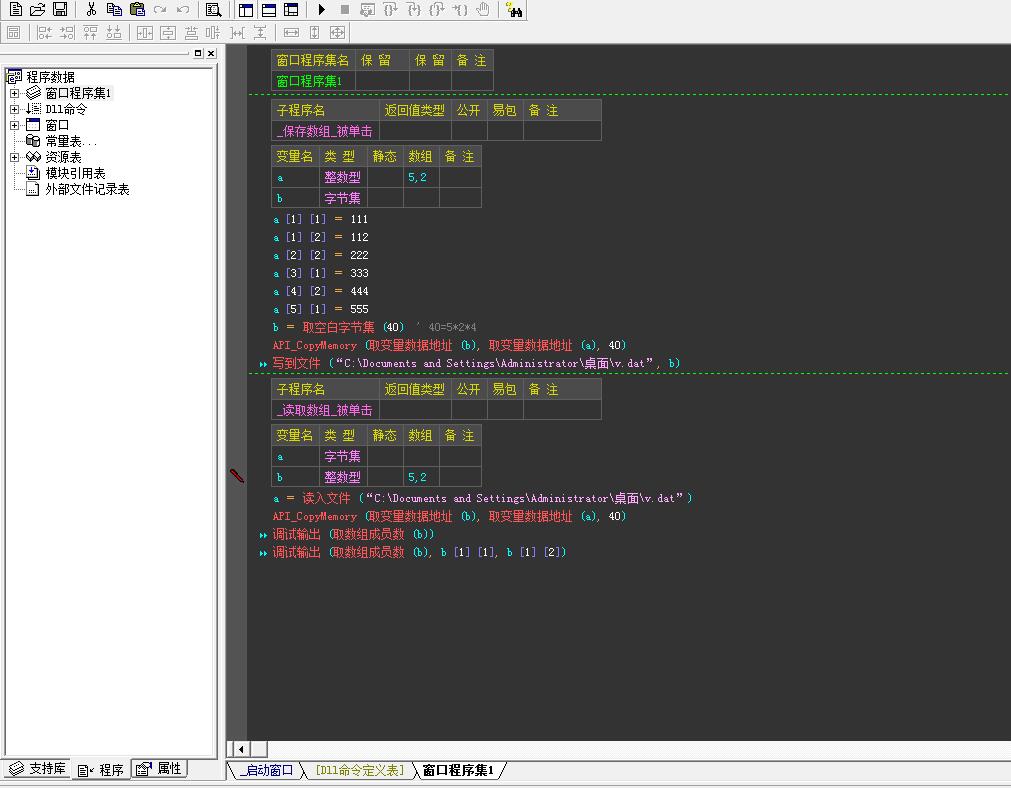Click the code line a [5] [1] = 555

tap(320, 310)
